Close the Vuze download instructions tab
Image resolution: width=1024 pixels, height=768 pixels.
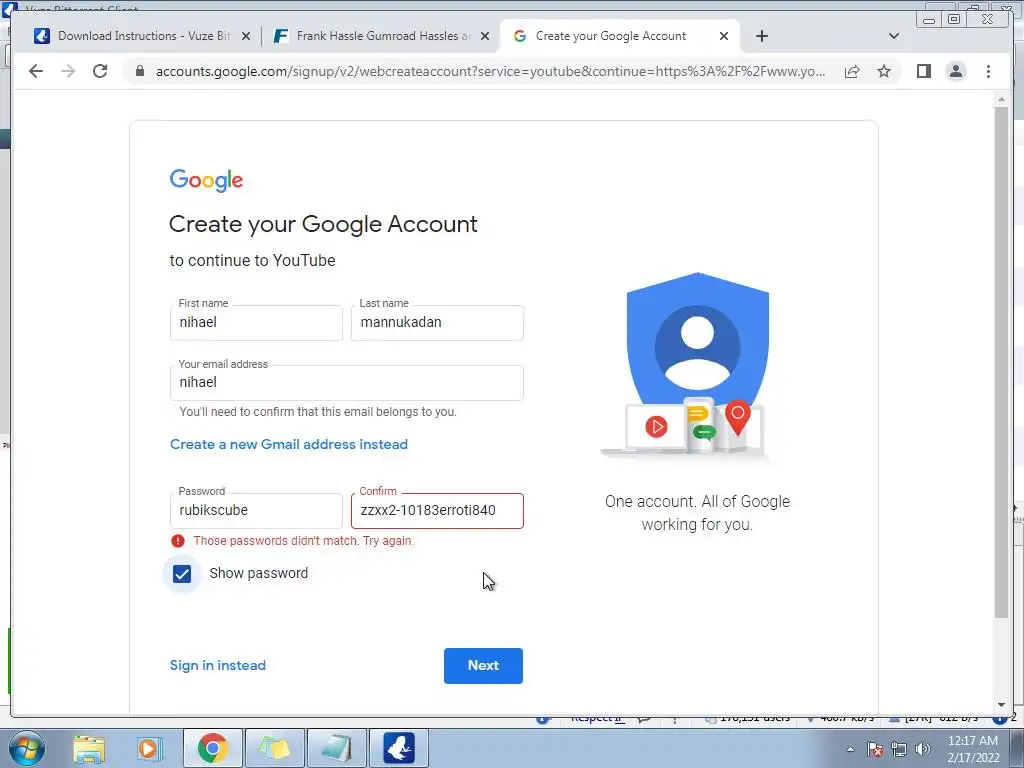pos(246,36)
